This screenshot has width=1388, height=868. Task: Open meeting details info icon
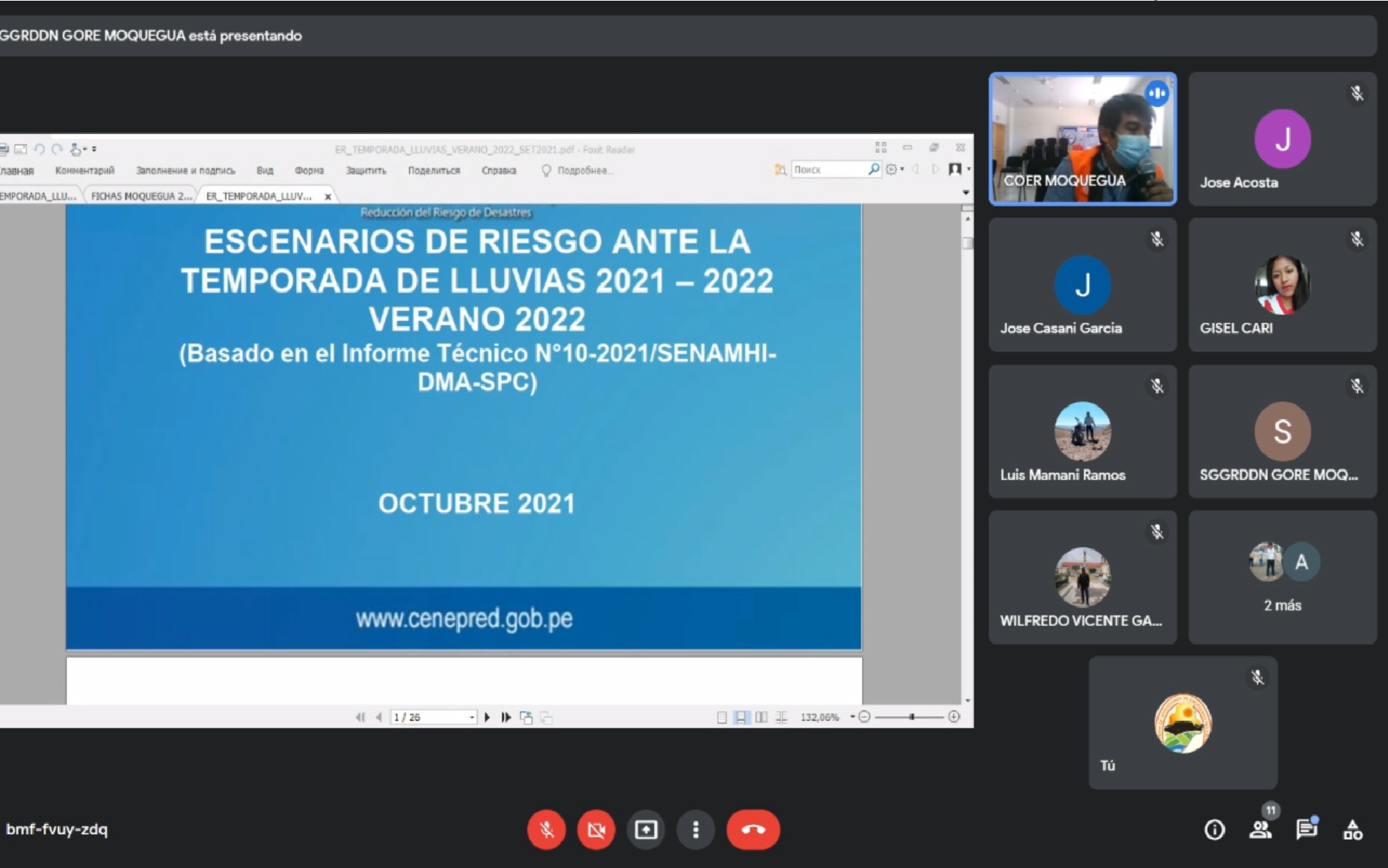(x=1214, y=830)
